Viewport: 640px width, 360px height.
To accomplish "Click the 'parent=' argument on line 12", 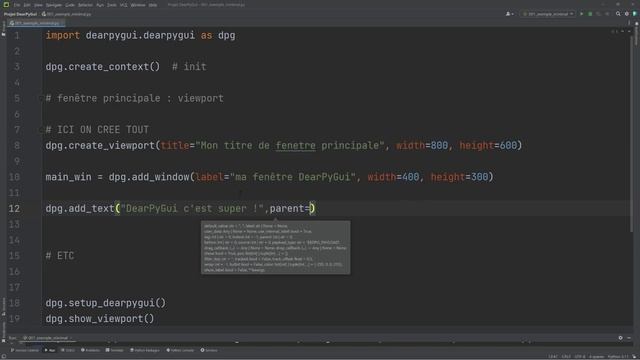I will [289, 209].
